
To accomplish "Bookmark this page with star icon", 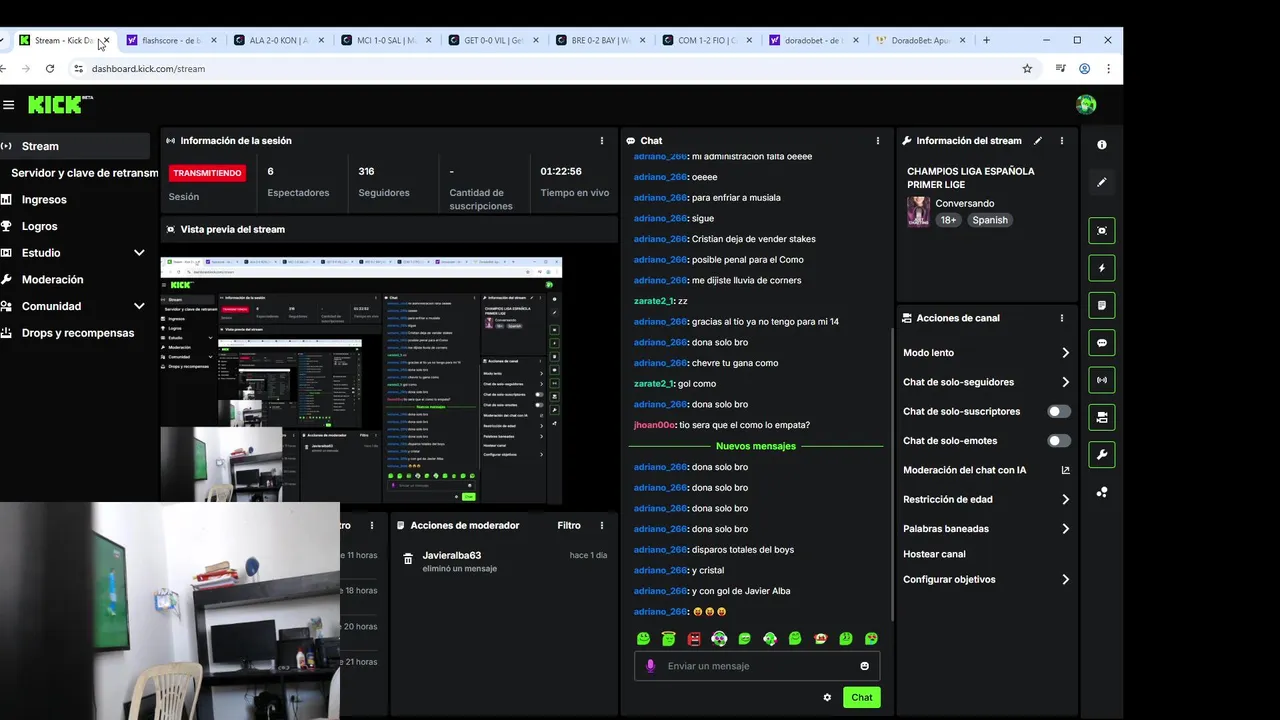I will [1027, 69].
